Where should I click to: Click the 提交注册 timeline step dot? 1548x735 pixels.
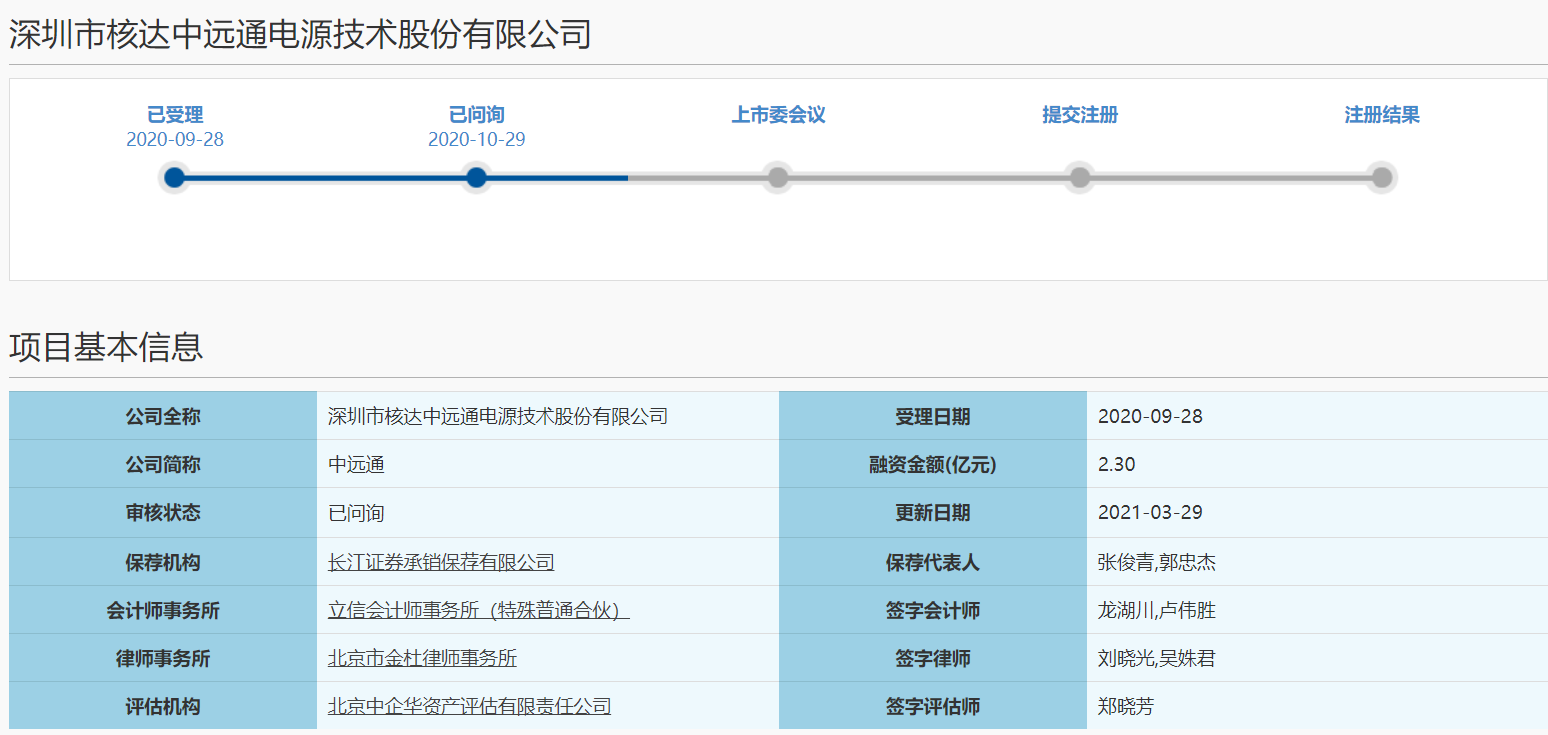pos(1080,178)
